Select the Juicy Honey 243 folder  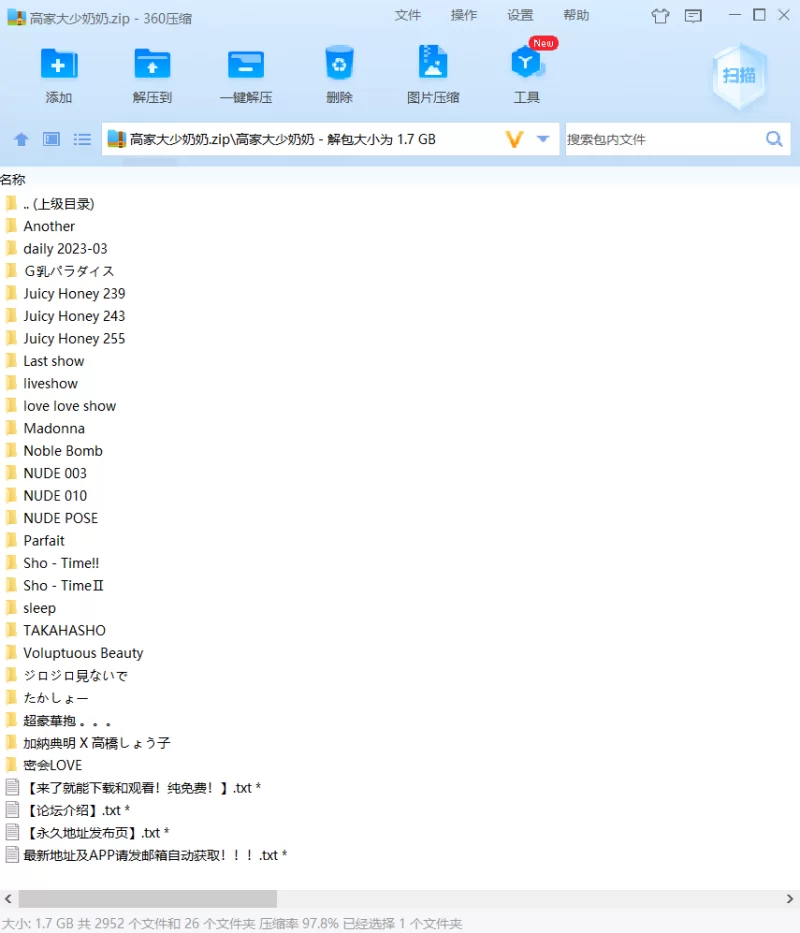(74, 316)
